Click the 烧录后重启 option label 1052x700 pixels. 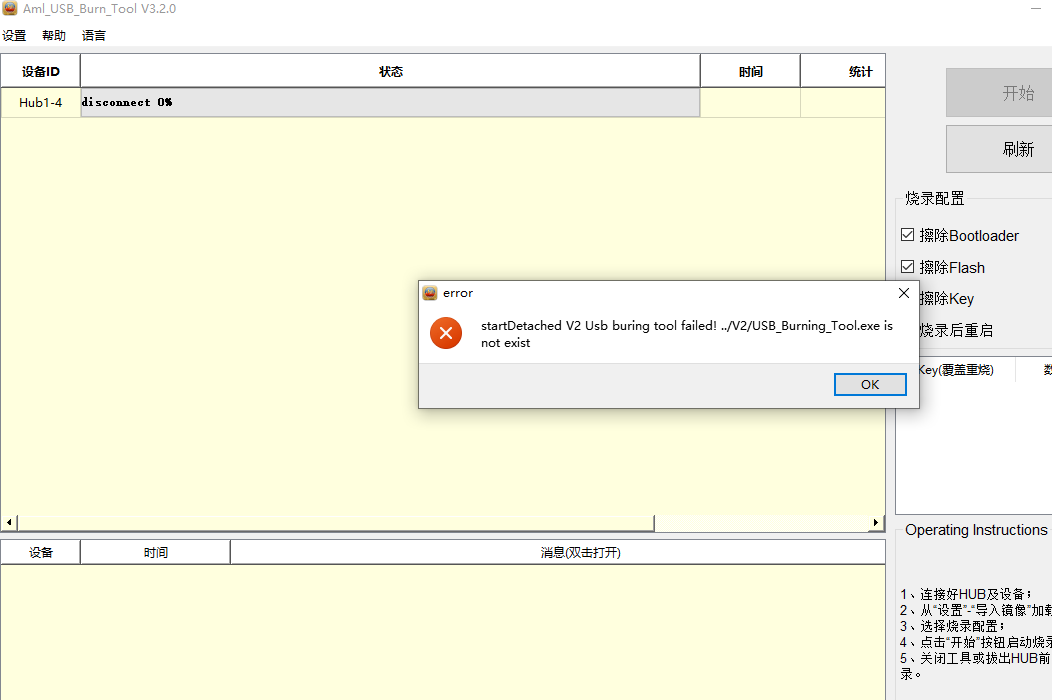[x=956, y=330]
